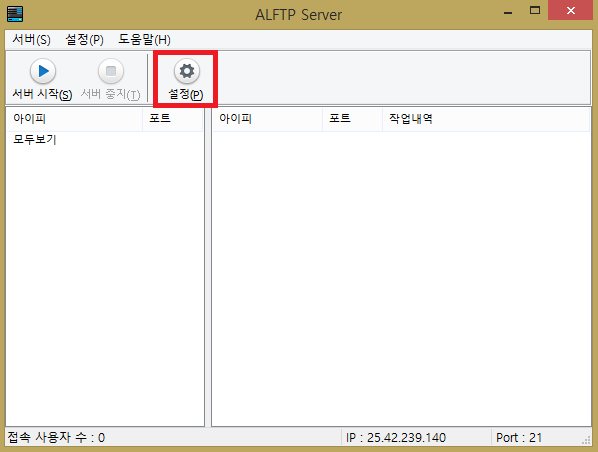598x452 pixels.
Task: Start the server with the play icon
Action: click(x=43, y=71)
